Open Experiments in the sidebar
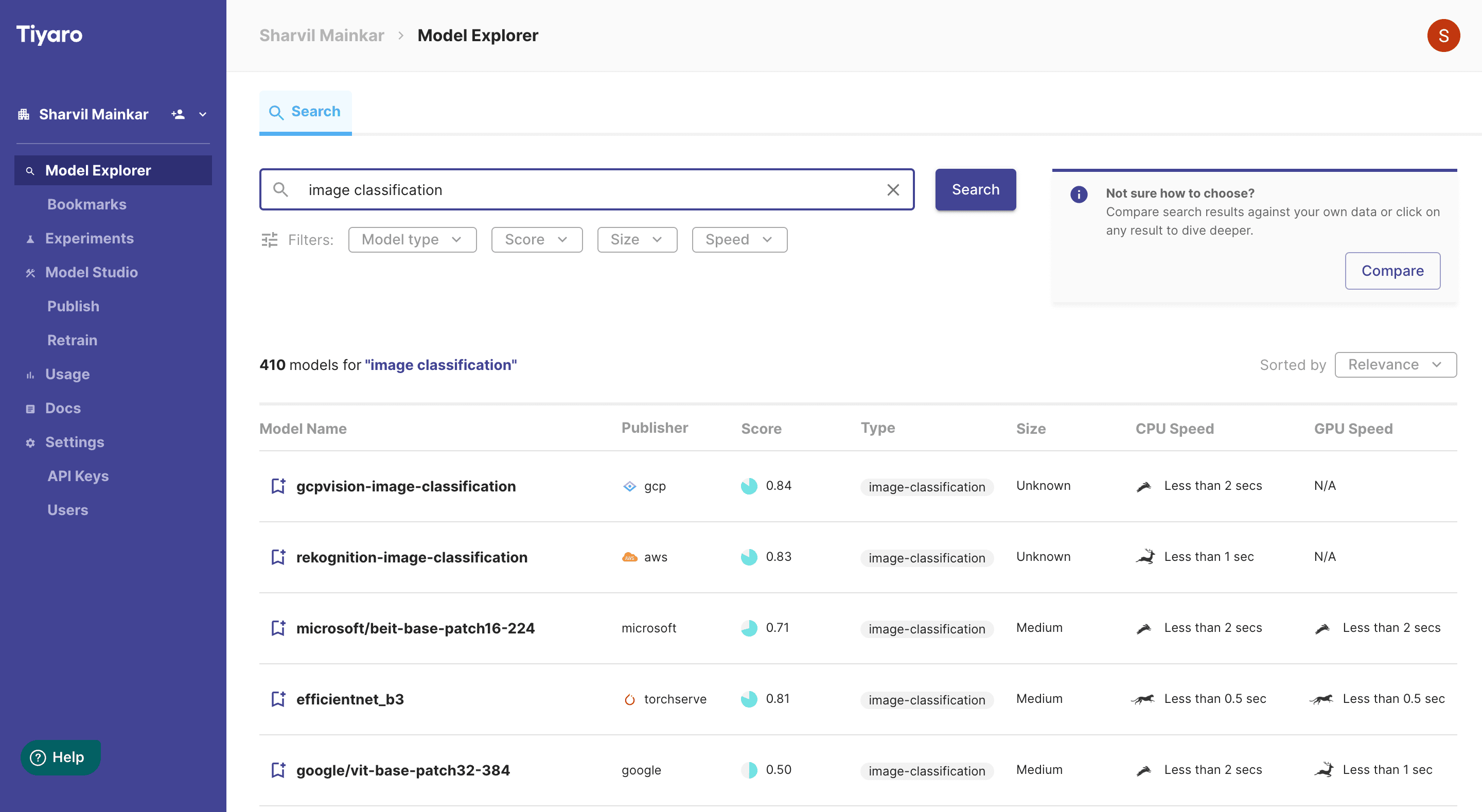 [x=89, y=238]
